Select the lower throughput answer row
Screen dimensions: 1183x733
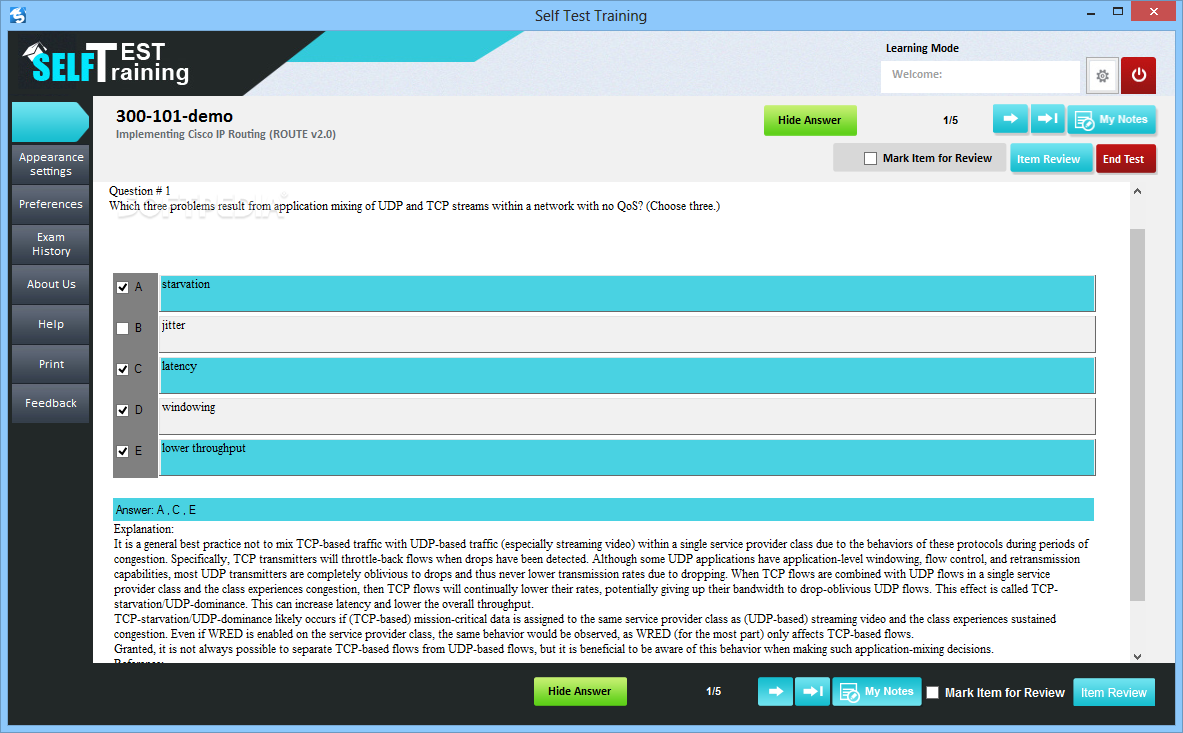tap(627, 457)
